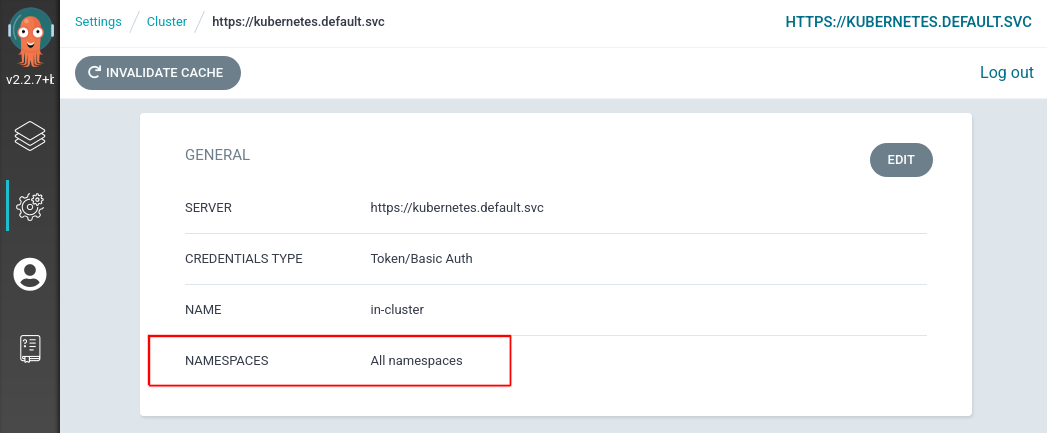This screenshot has width=1047, height=433.
Task: Click the HTTPS://KUBERNETES.DEFAULT.SVC page title
Action: 909,22
